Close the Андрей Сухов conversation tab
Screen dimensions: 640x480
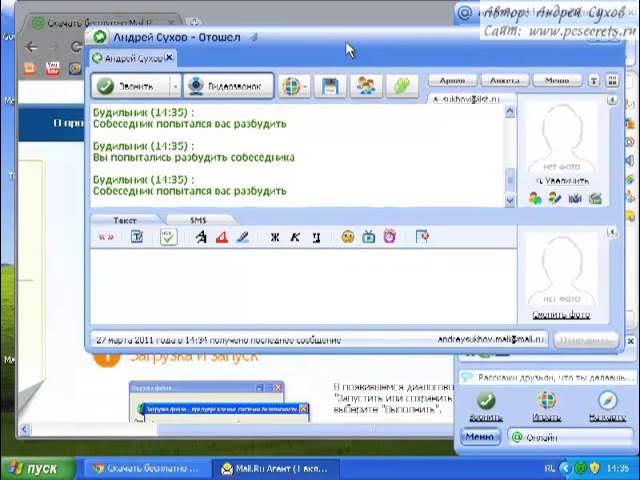169,58
